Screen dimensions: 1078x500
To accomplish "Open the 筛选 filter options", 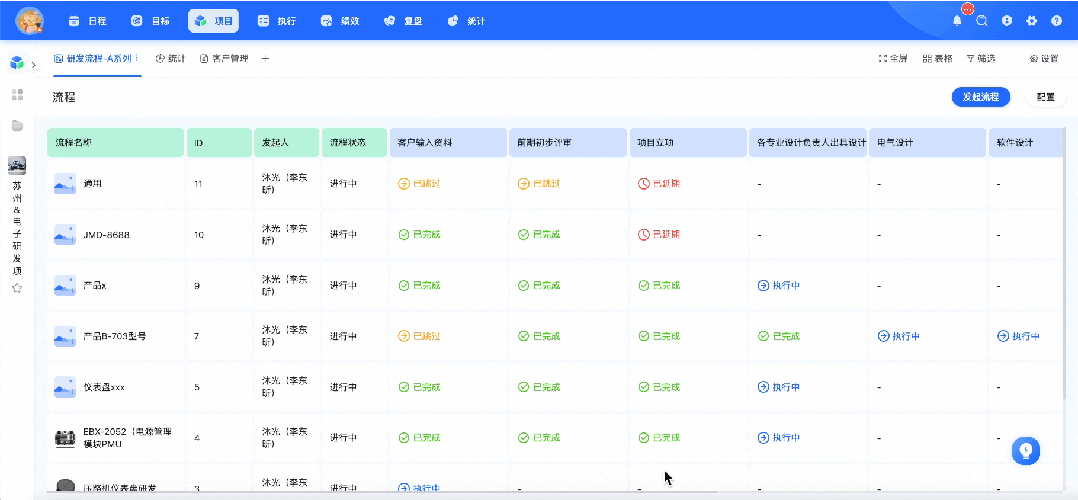I will 981,58.
